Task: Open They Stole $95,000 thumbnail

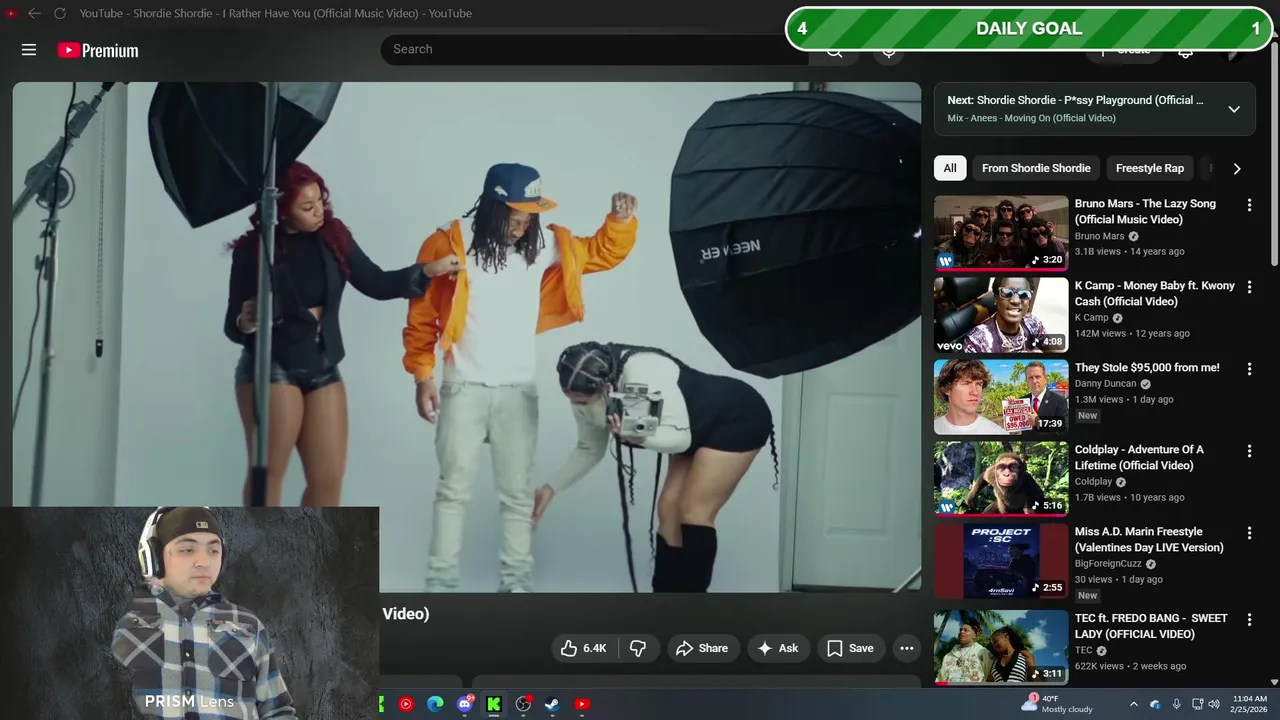Action: click(x=1001, y=397)
